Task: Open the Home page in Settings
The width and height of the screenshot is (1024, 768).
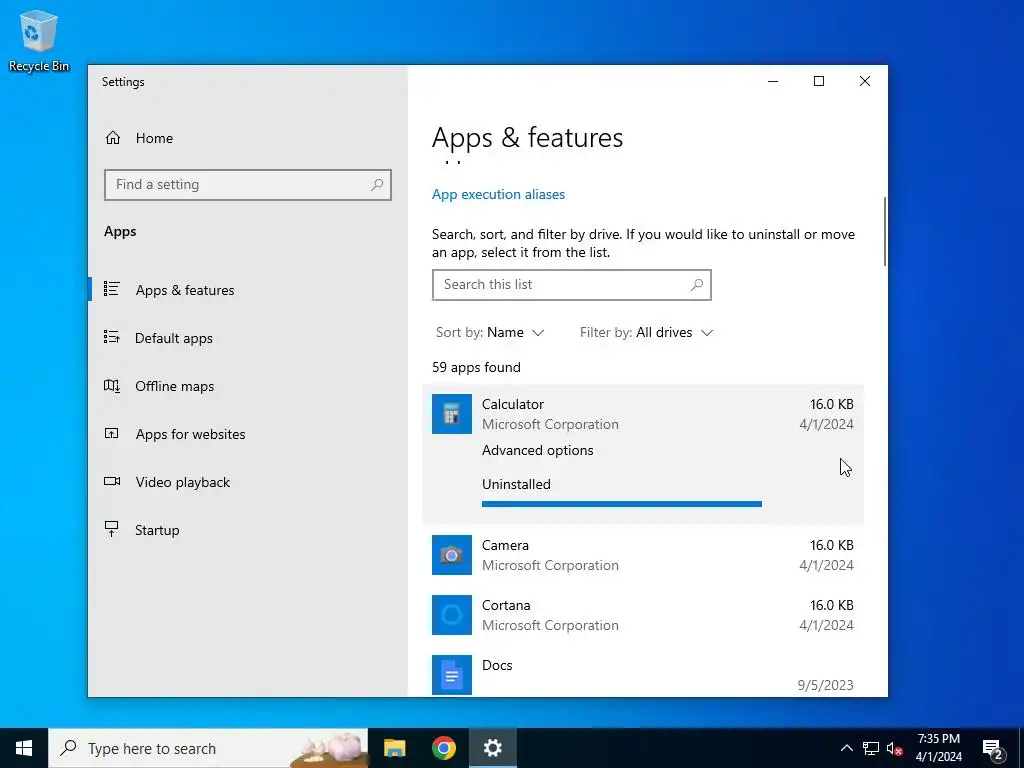Action: pos(139,138)
